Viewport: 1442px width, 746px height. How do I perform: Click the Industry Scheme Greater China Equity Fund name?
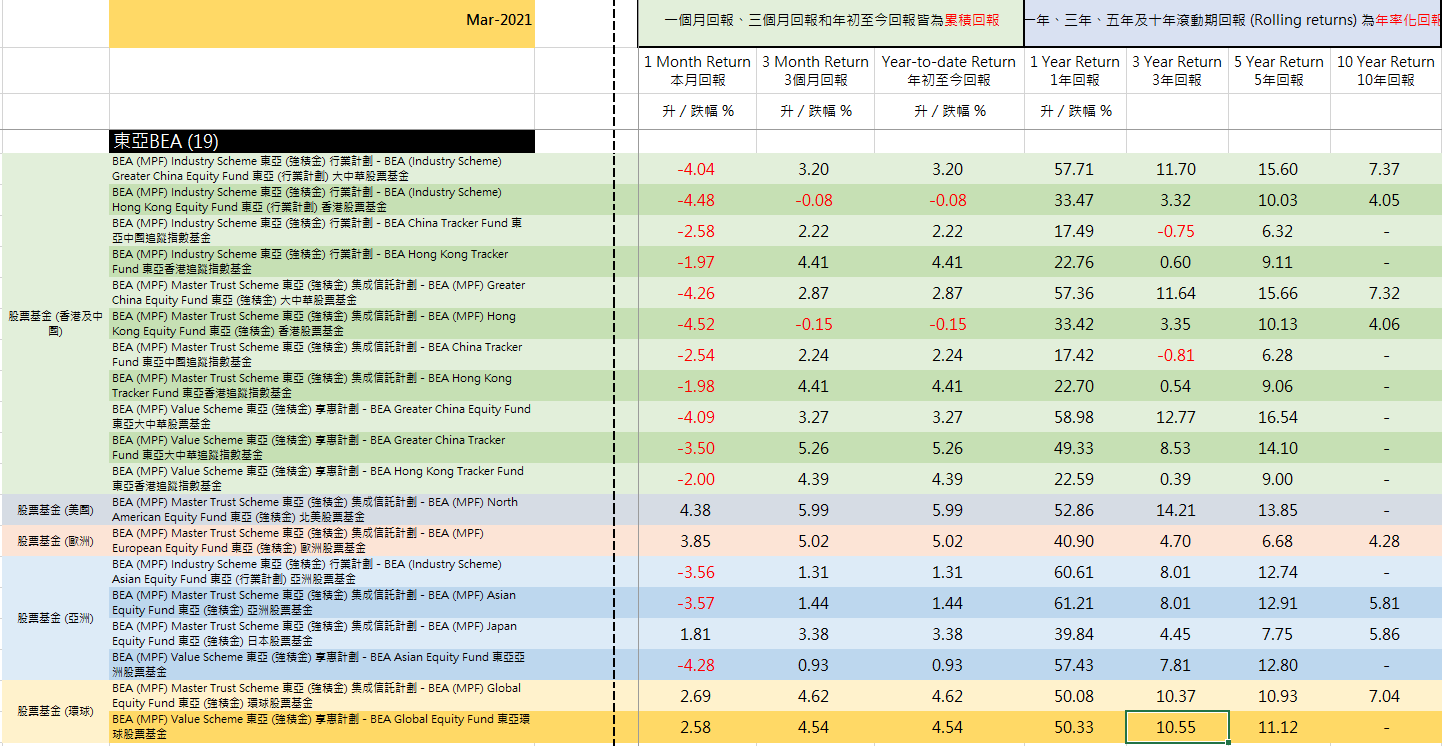click(x=322, y=169)
